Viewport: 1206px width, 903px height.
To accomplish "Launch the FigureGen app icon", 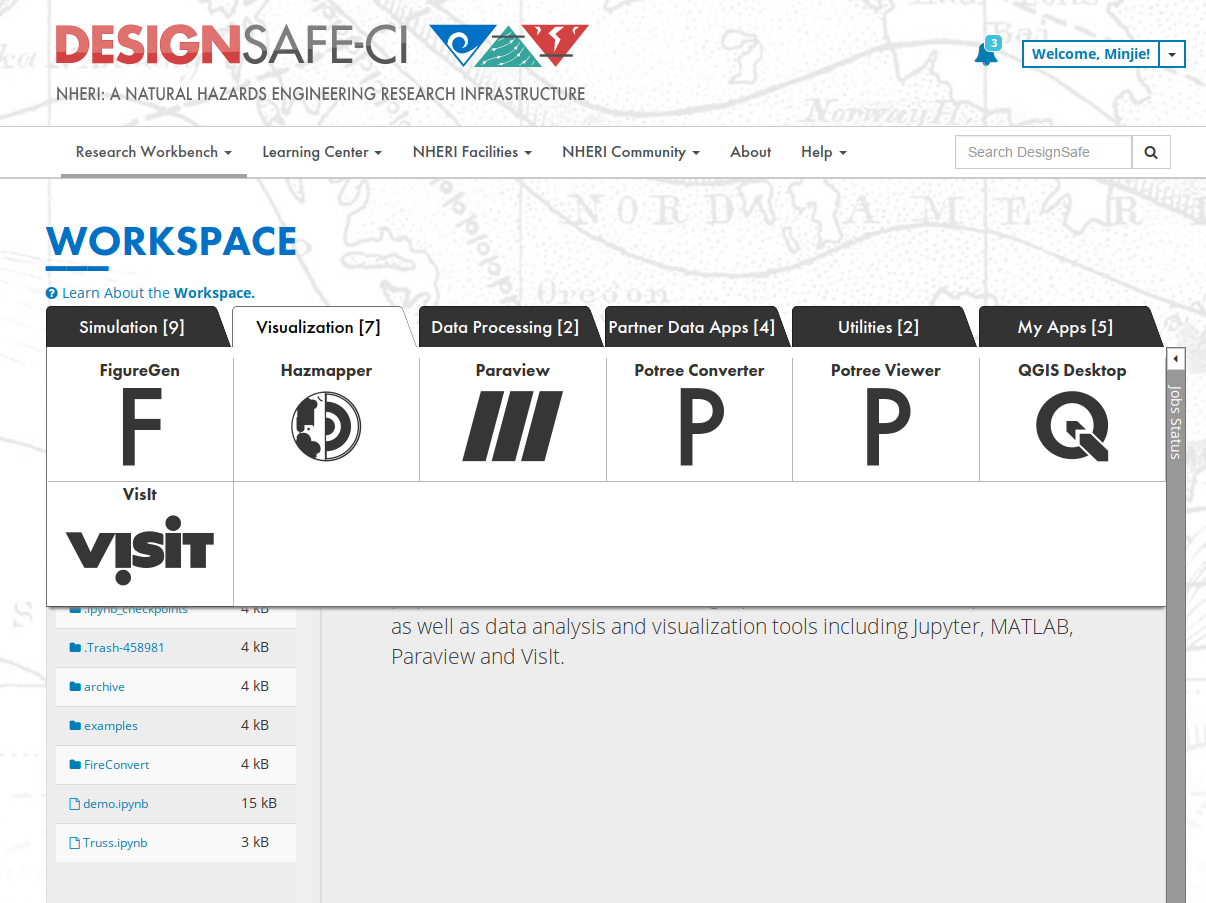I will point(140,427).
